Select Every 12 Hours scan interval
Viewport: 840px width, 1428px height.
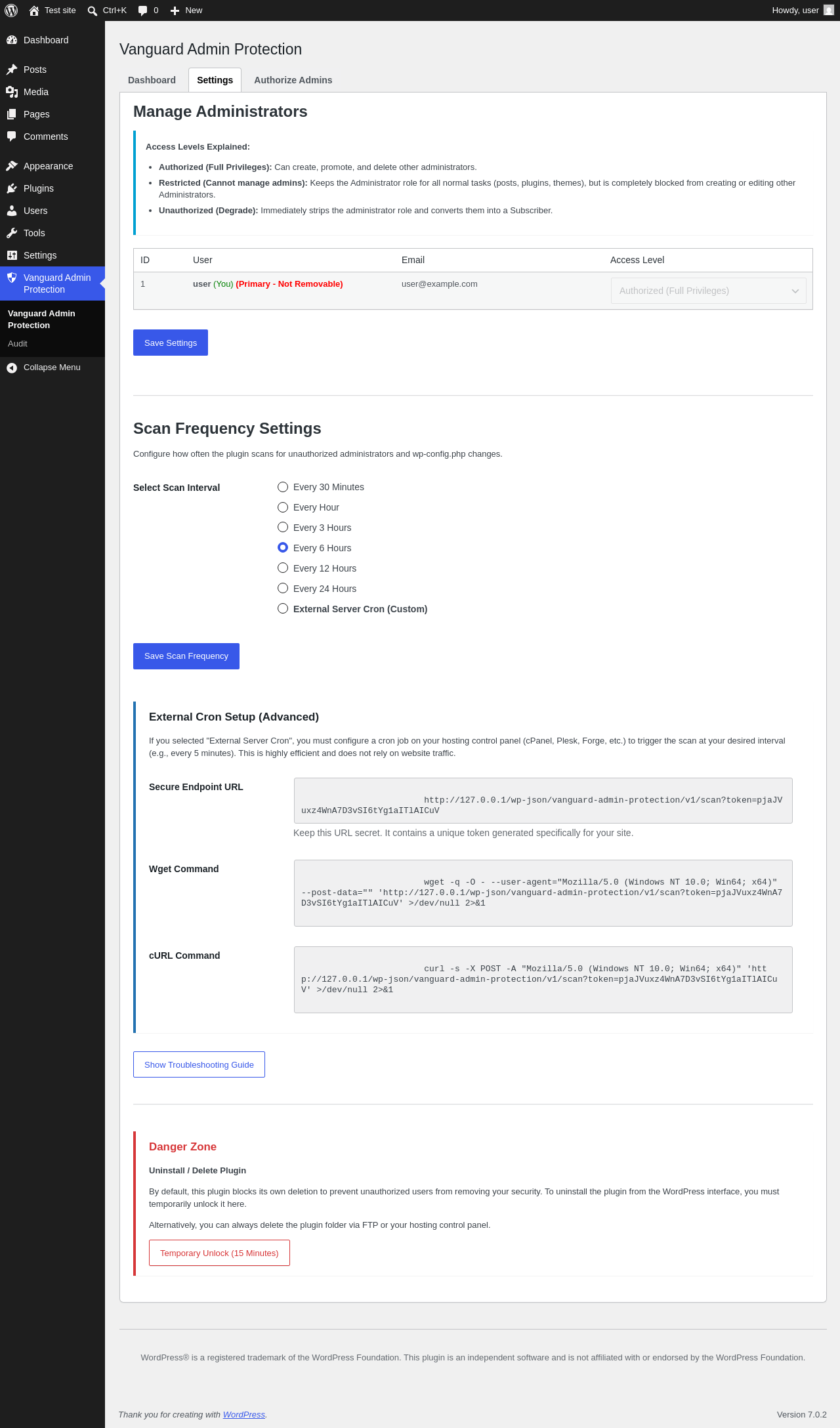pos(283,568)
